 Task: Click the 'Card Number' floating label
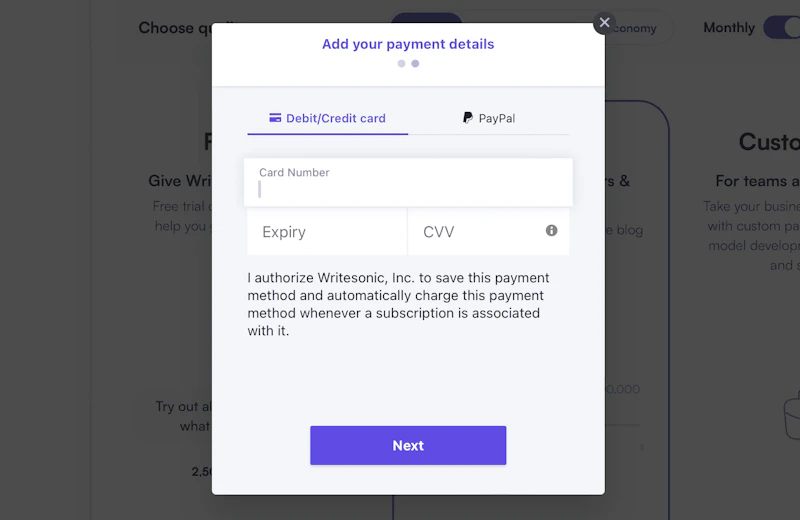point(294,172)
